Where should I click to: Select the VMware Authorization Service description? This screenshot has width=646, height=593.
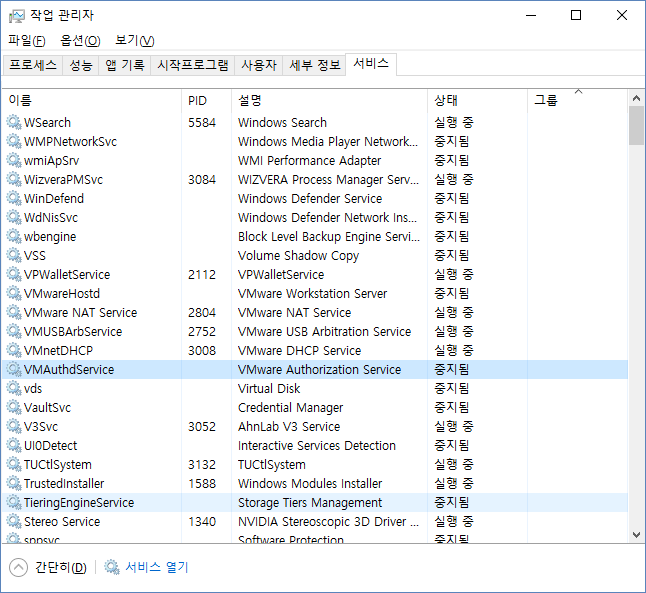pyautogui.click(x=319, y=369)
